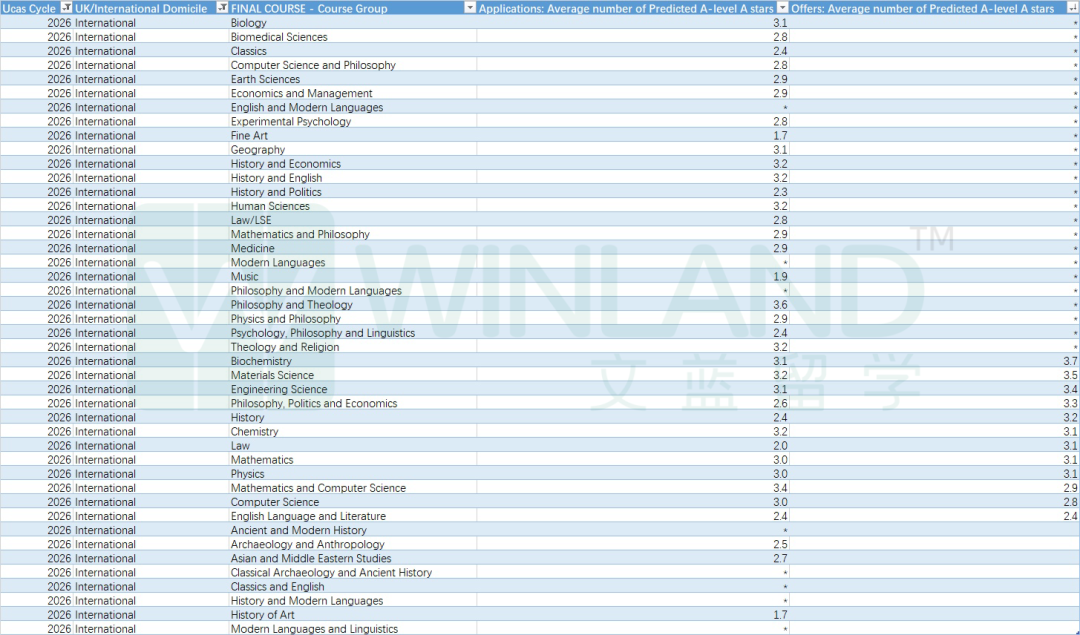Click the Earth Sciences cell
The width and height of the screenshot is (1080, 635).
[353, 79]
